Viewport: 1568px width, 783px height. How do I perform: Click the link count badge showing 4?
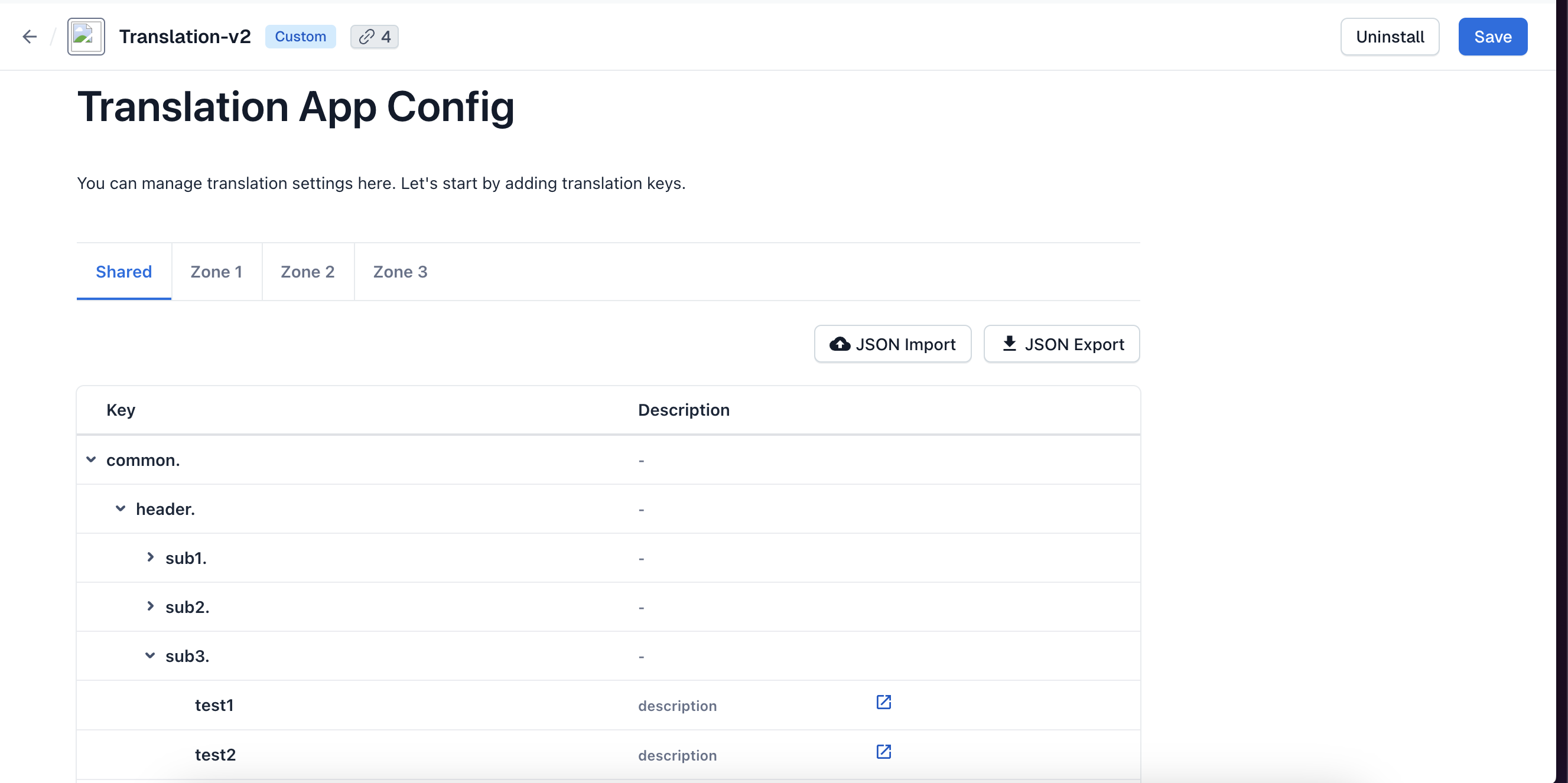tap(375, 37)
